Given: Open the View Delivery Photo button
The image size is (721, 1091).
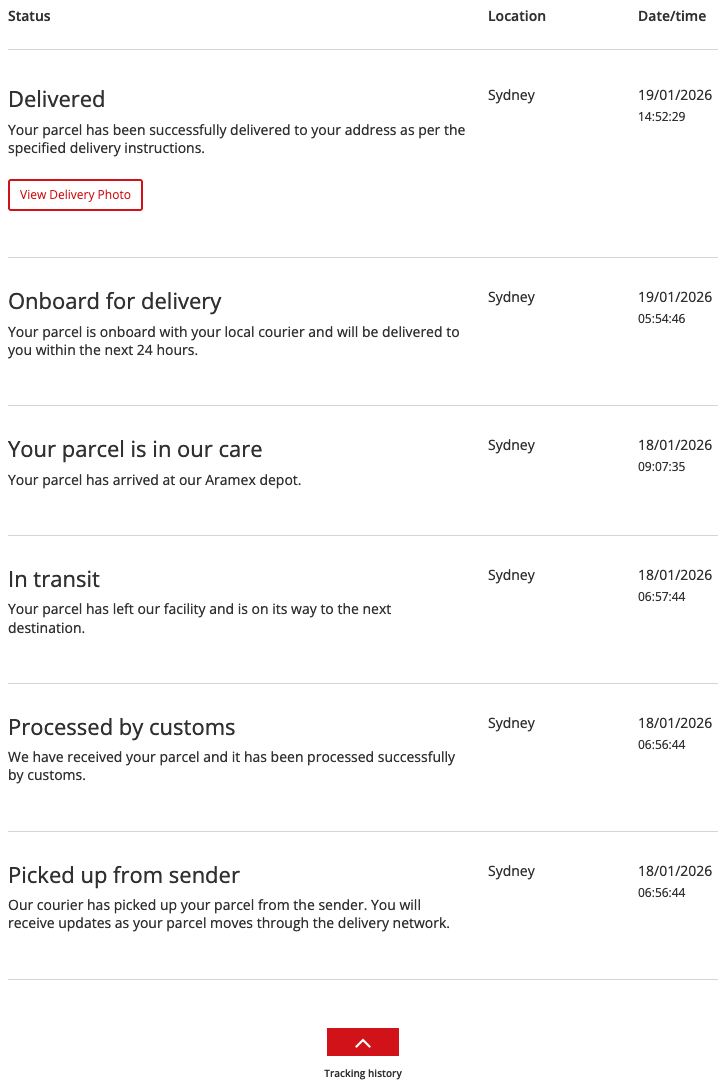Looking at the screenshot, I should click(75, 195).
